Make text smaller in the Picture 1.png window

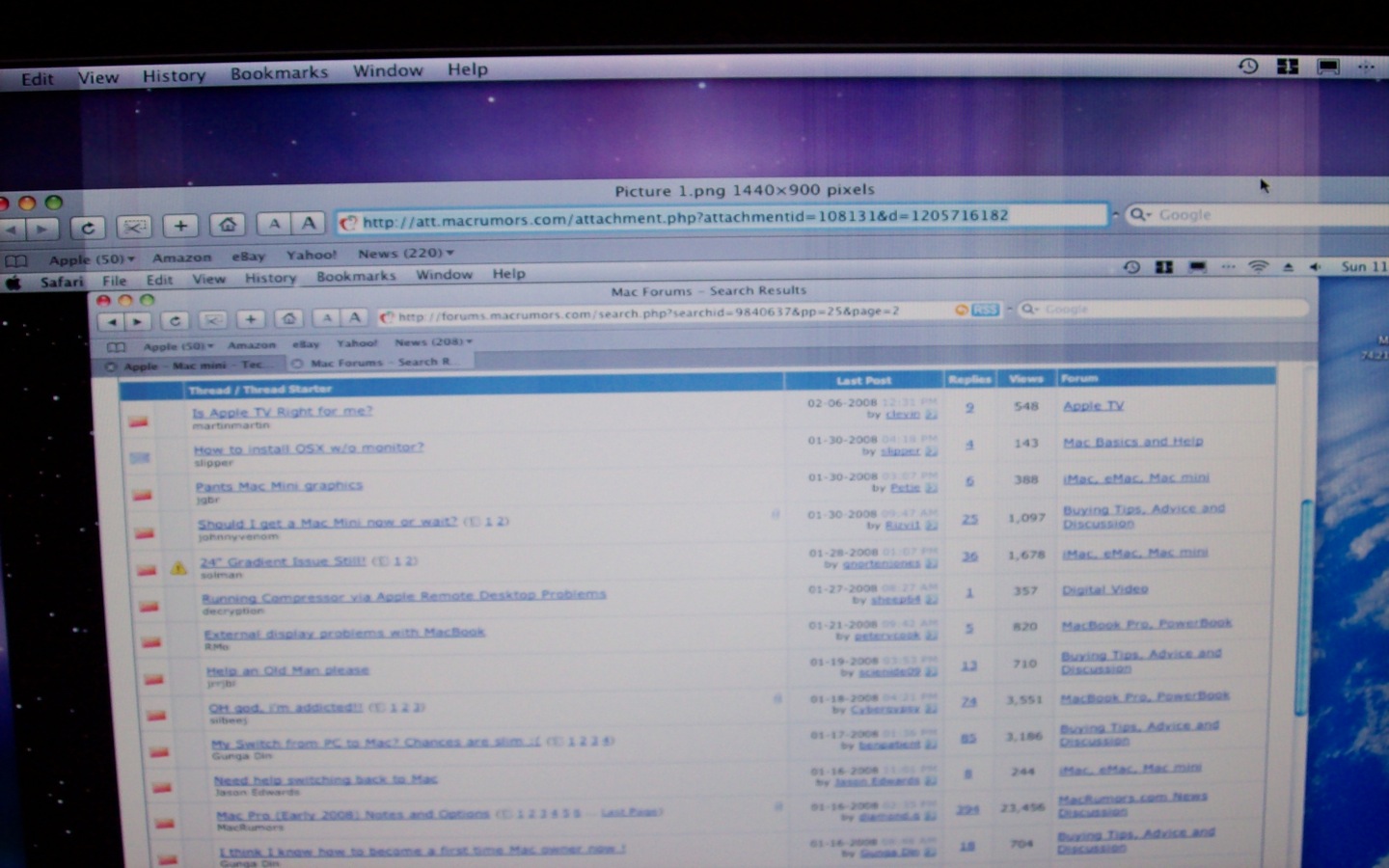[x=275, y=224]
